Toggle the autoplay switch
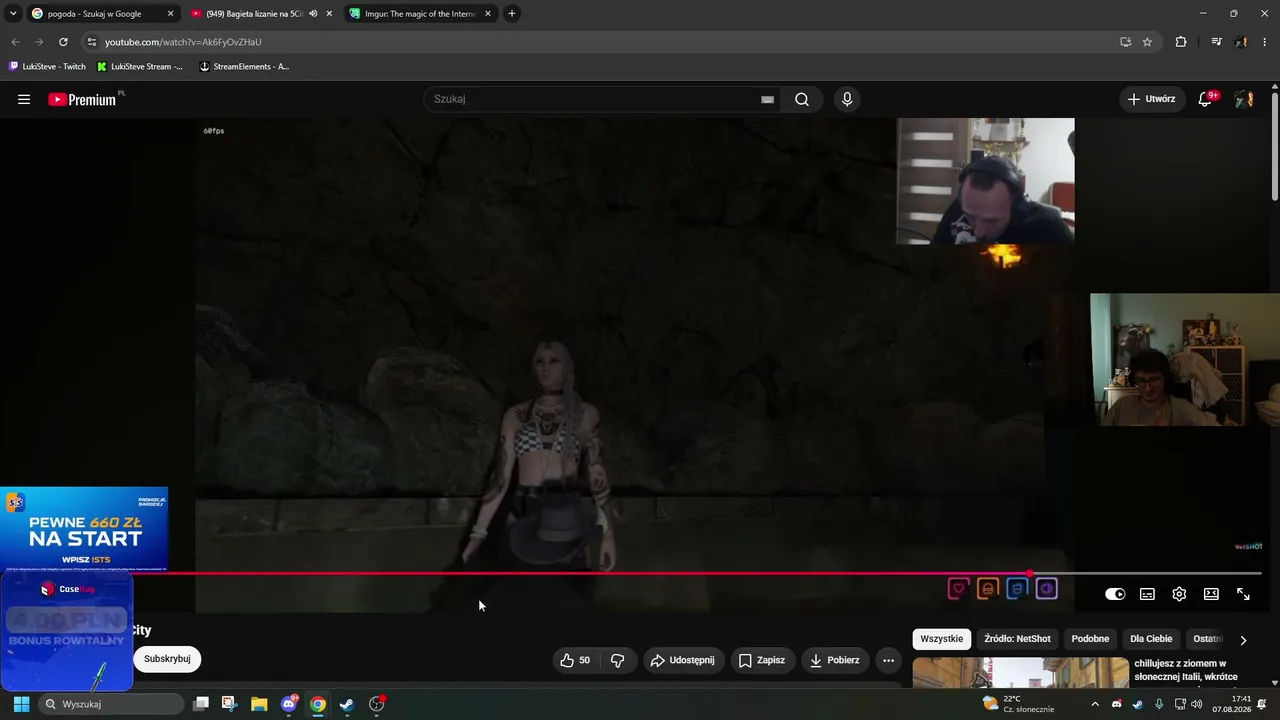 pyautogui.click(x=1115, y=594)
